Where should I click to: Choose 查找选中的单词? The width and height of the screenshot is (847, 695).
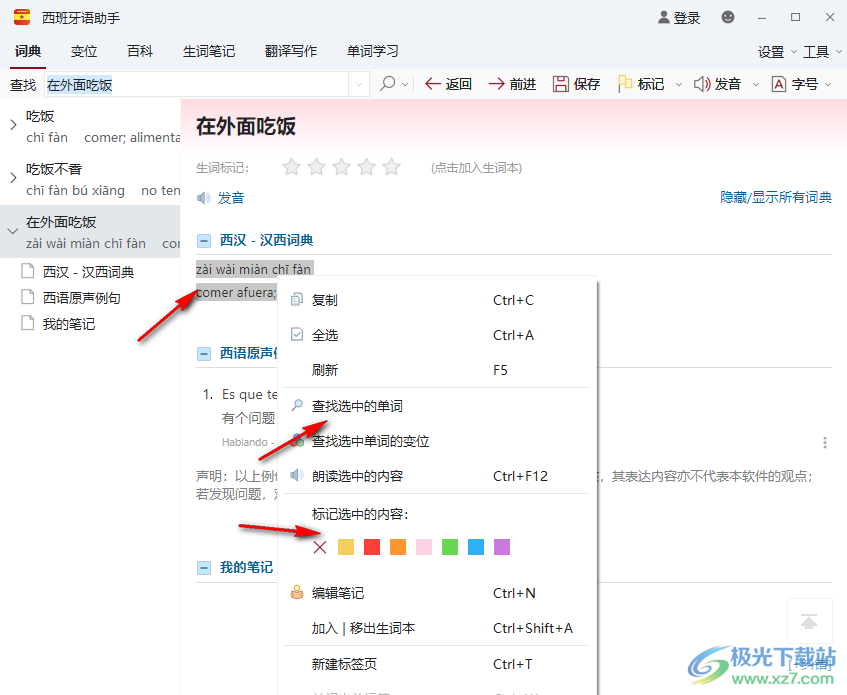(x=436, y=406)
